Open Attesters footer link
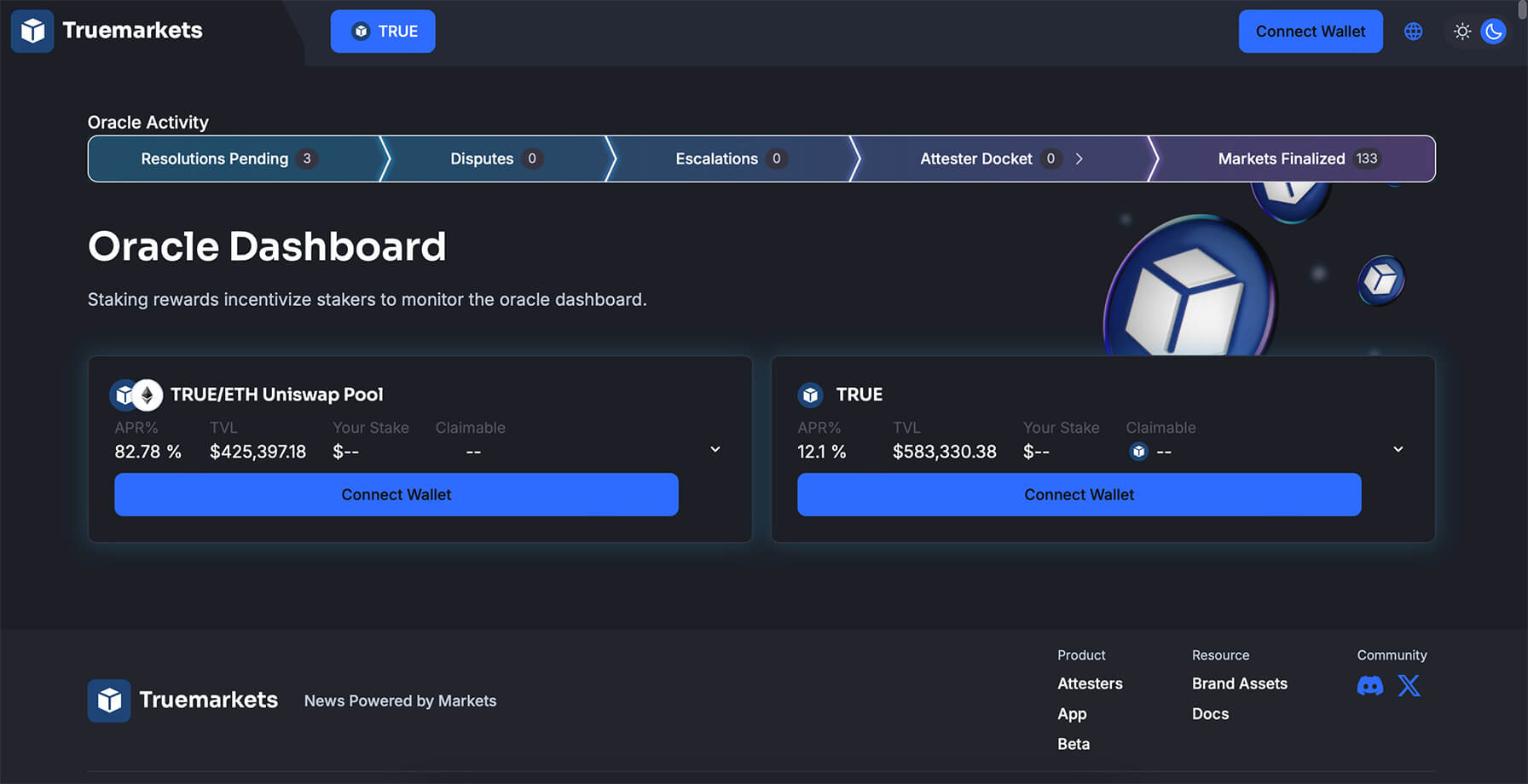Image resolution: width=1528 pixels, height=784 pixels. (x=1090, y=683)
